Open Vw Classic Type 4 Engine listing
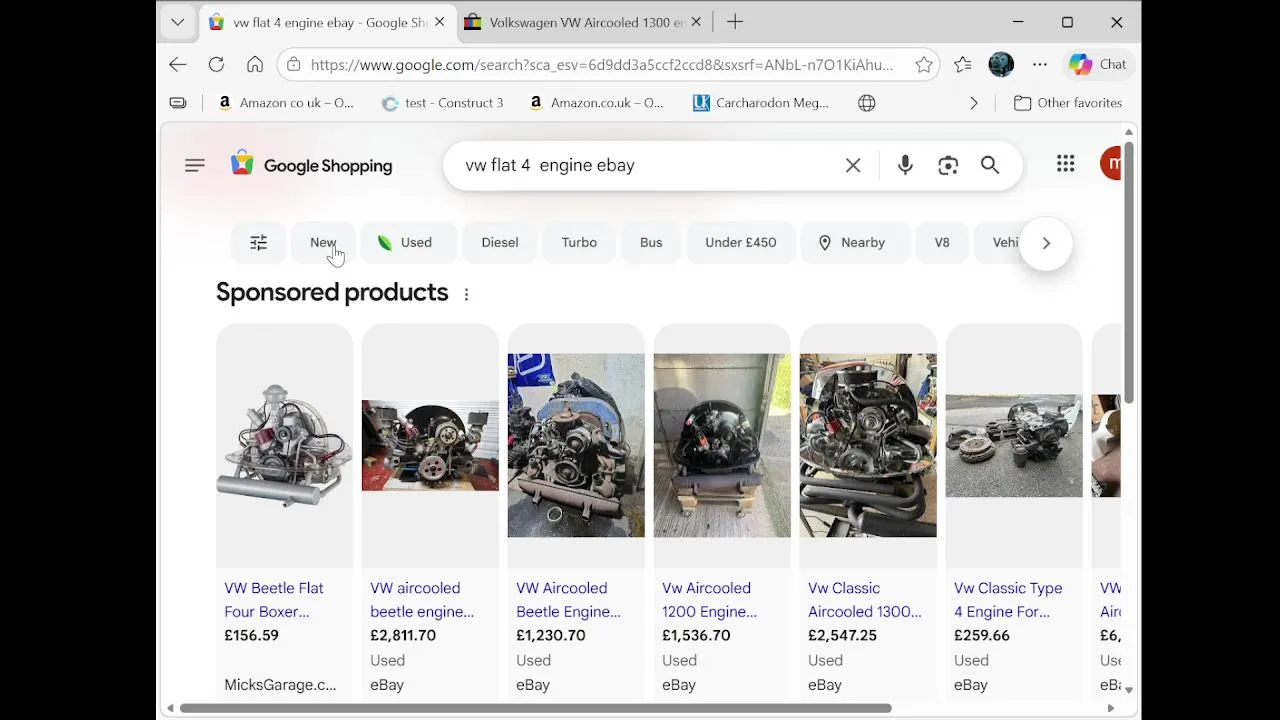The image size is (1280, 720). (1008, 600)
